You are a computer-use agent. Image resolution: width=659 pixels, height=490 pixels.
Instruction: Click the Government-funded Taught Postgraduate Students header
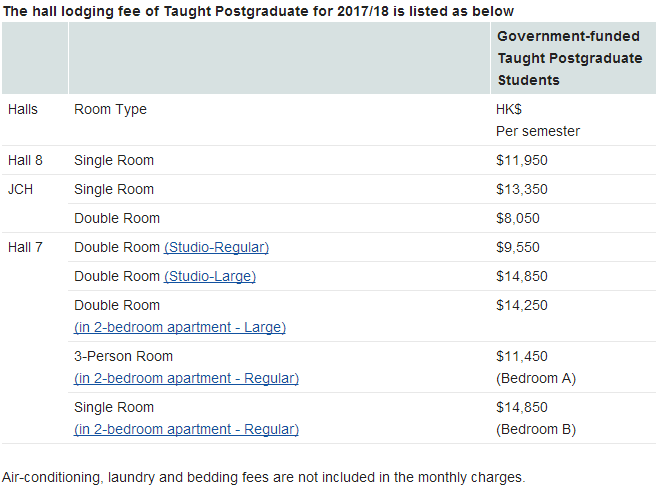[569, 58]
